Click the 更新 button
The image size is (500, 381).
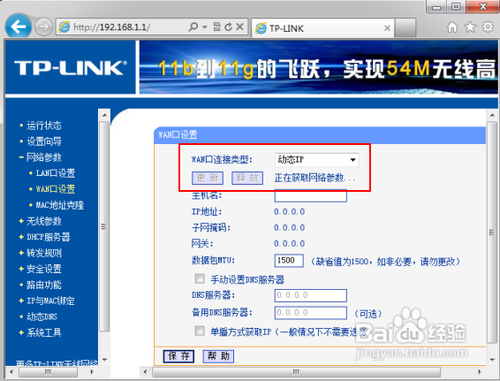click(x=208, y=178)
